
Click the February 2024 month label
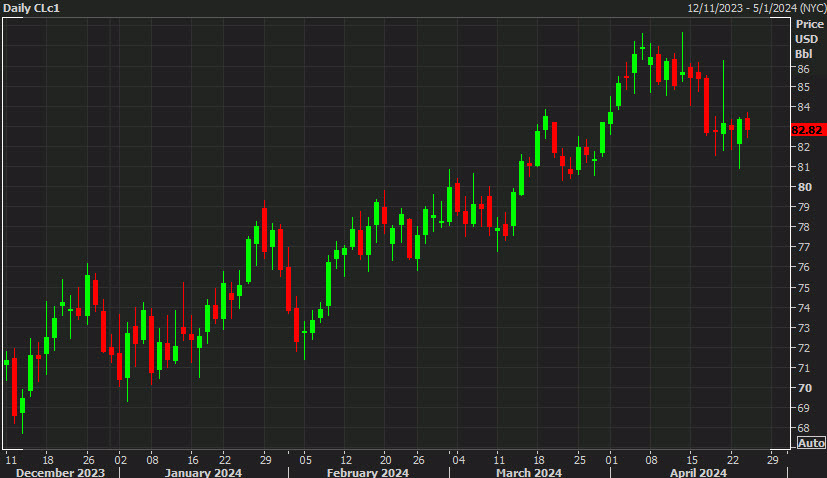coord(367,472)
